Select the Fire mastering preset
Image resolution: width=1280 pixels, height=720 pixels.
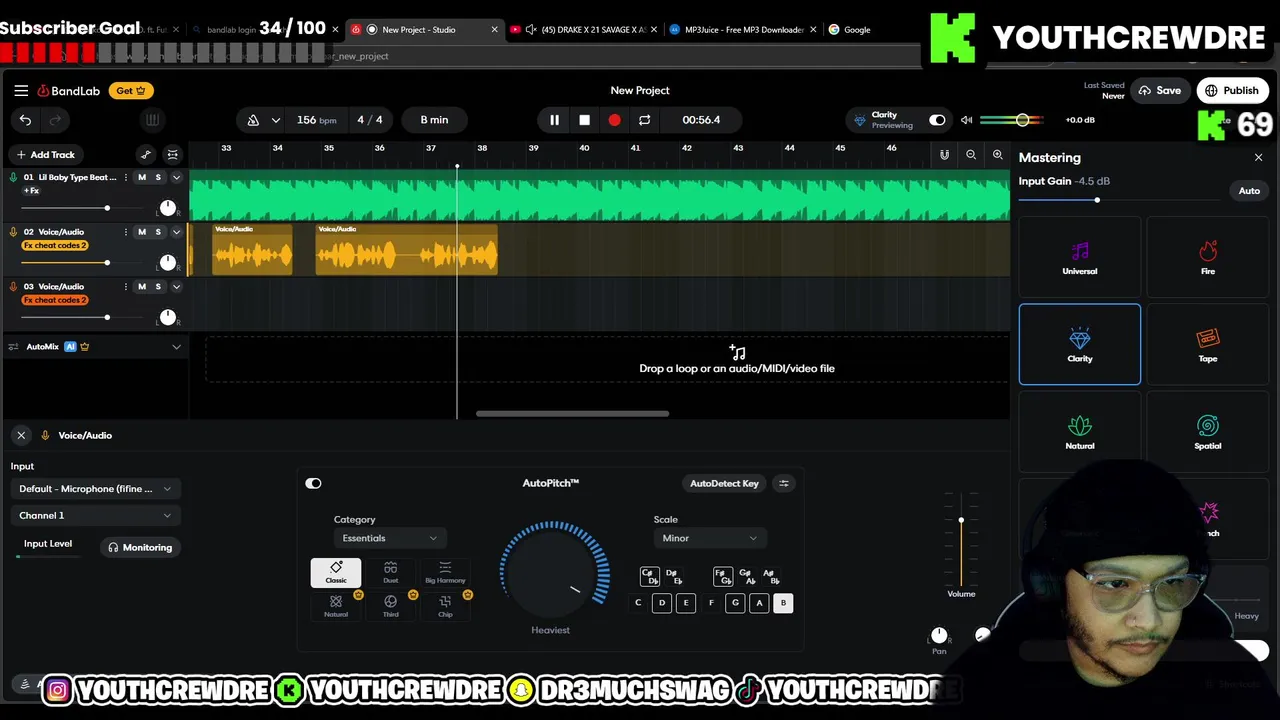(x=1208, y=257)
